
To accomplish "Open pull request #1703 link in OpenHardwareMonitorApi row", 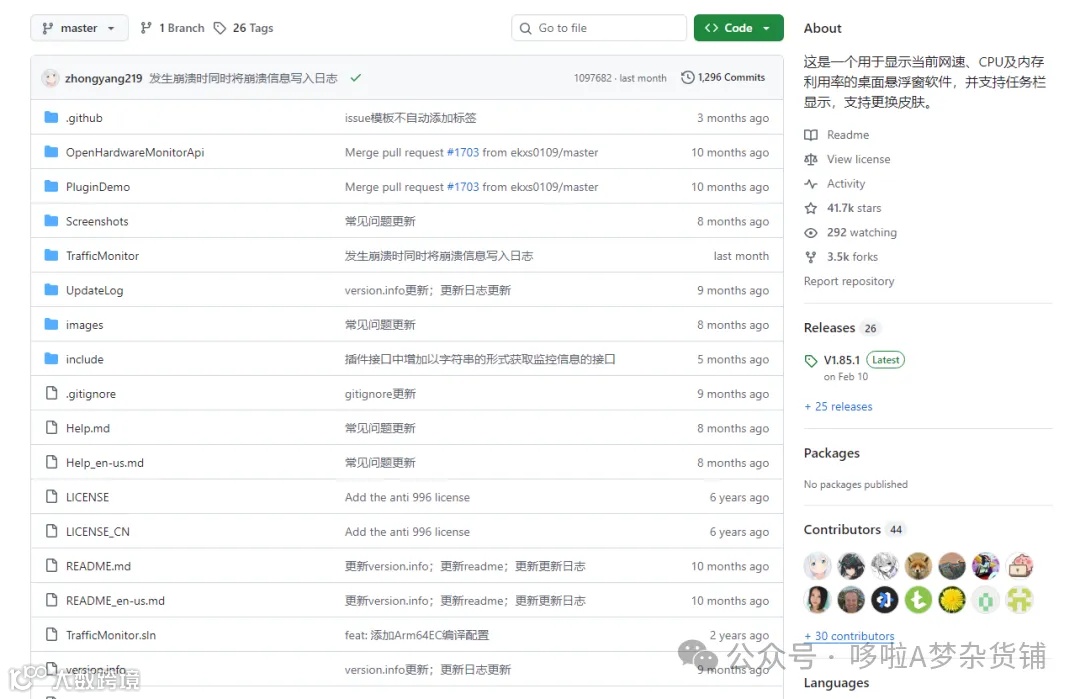I will (463, 152).
